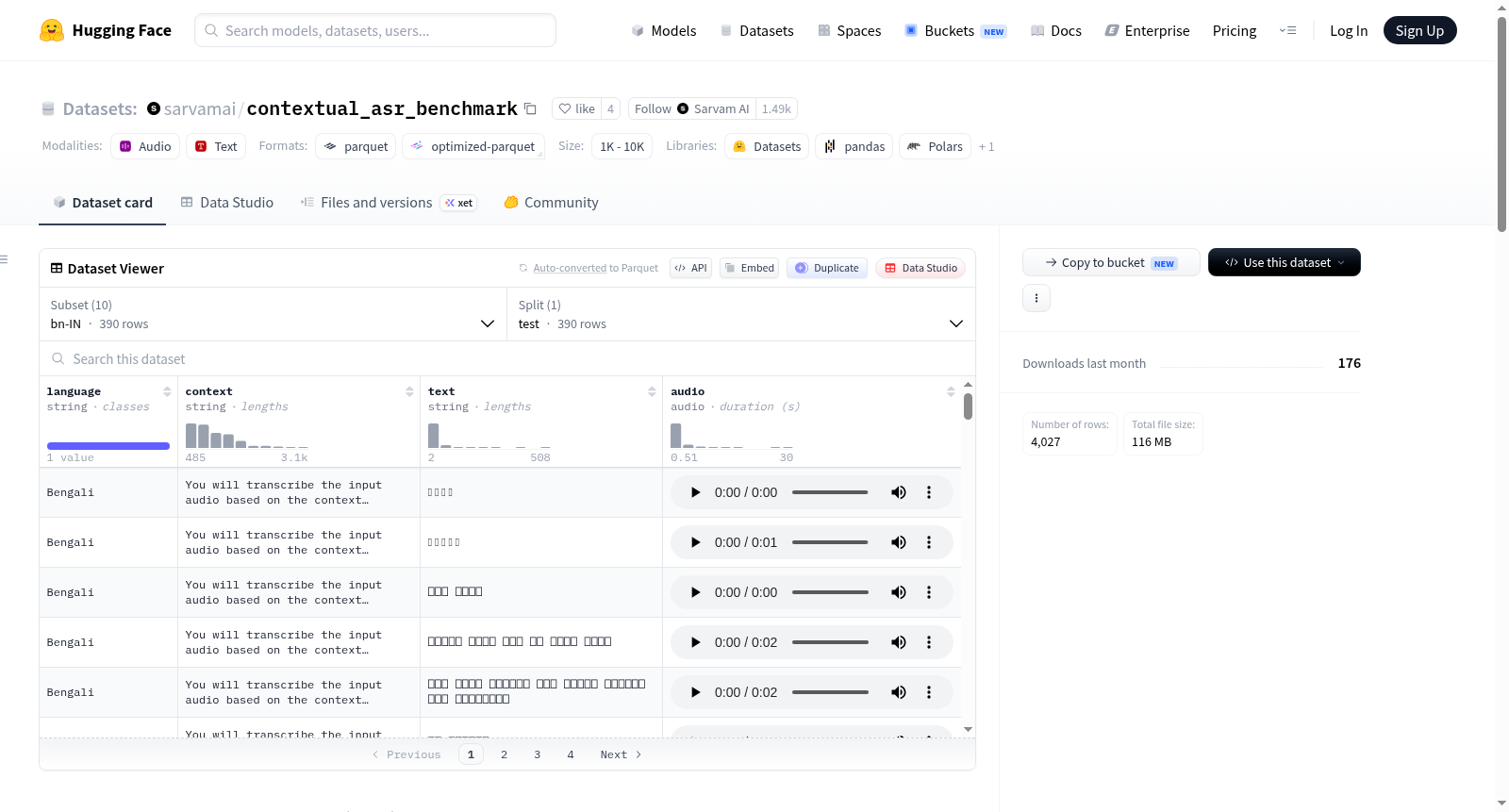1509x812 pixels.
Task: Mute the fourth row audio player
Action: click(899, 642)
